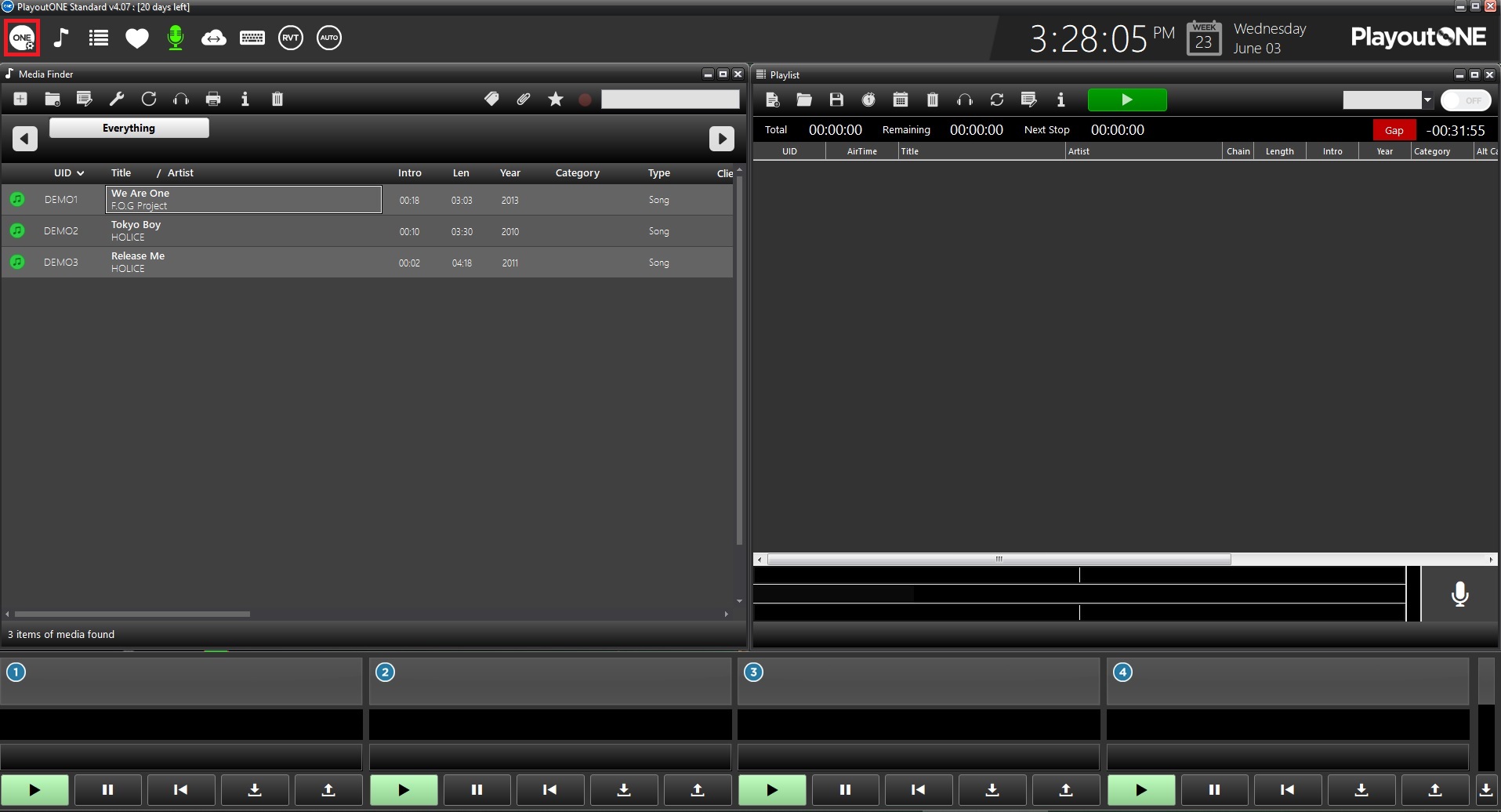Open the favorites heart icon
1501x812 pixels.
137,38
